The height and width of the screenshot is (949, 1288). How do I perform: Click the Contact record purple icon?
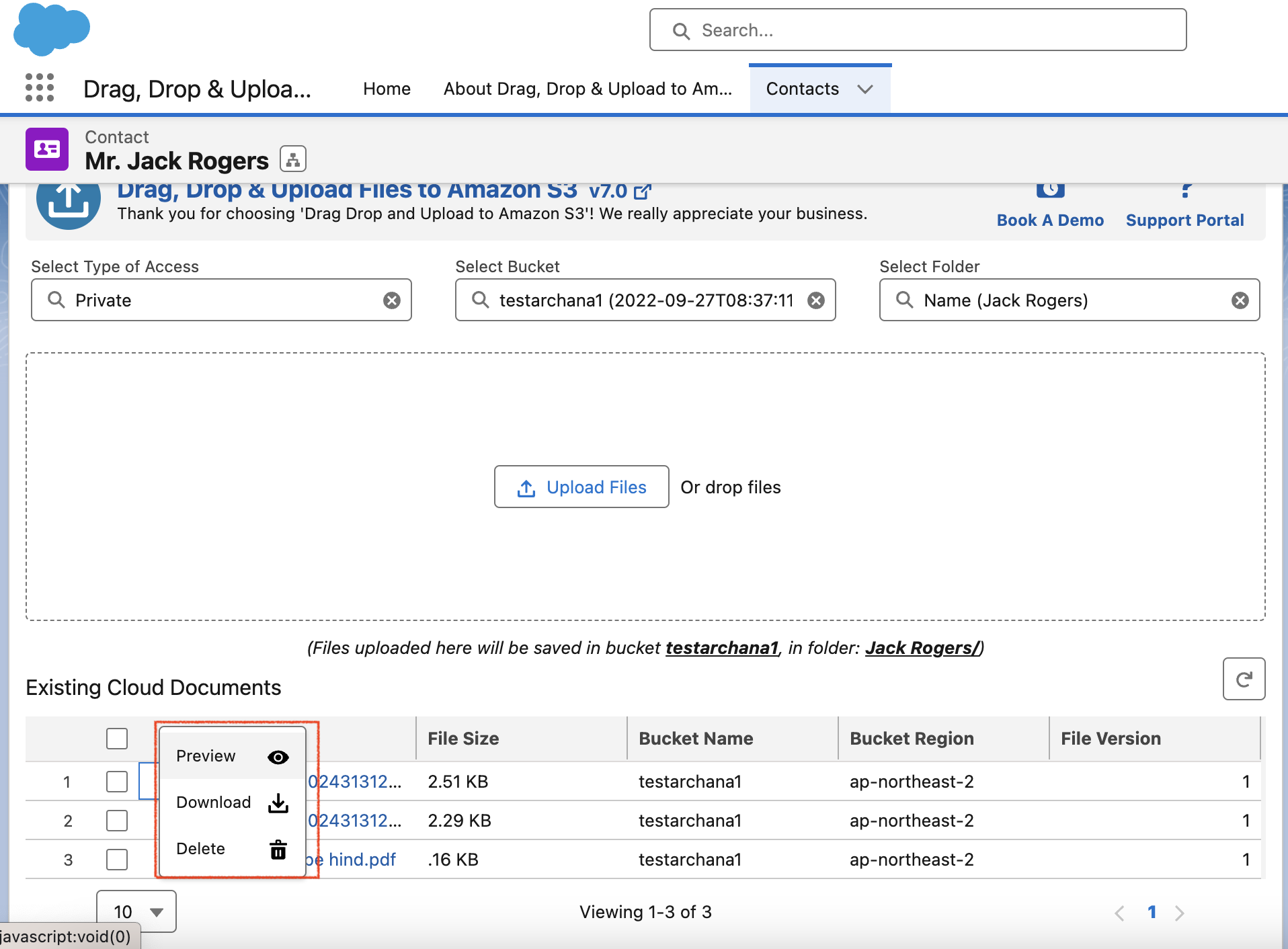coord(47,149)
